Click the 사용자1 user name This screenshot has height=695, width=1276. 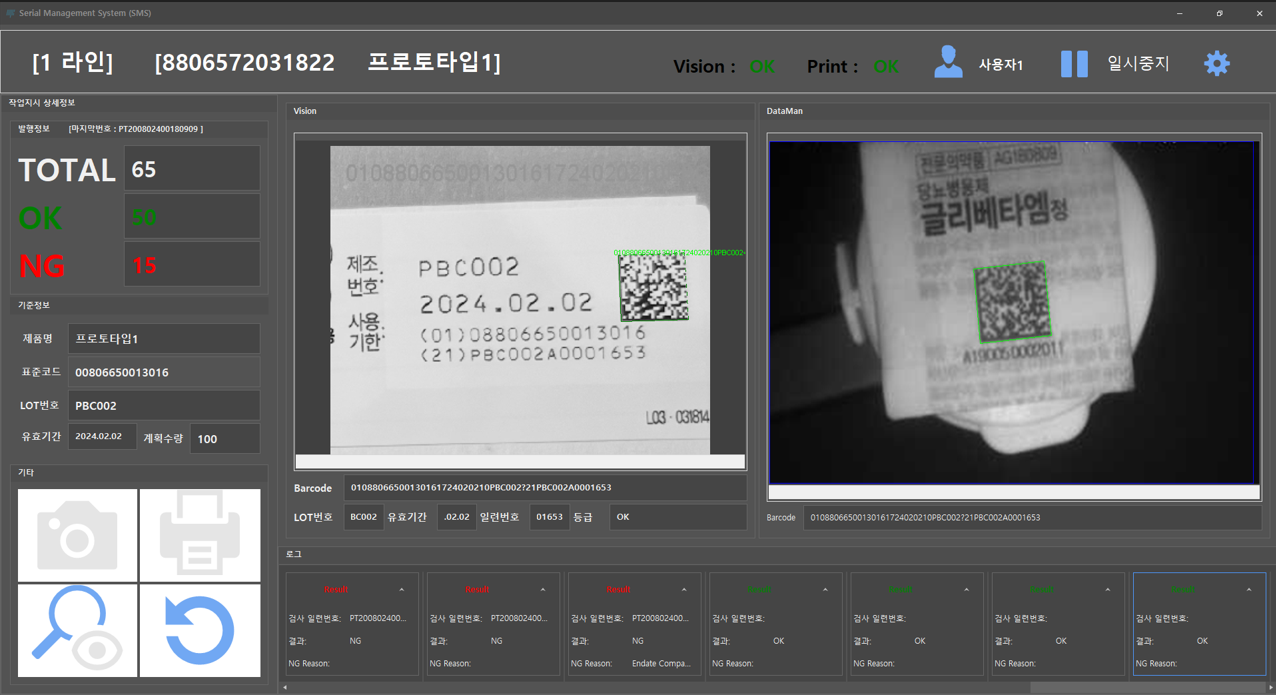1000,65
